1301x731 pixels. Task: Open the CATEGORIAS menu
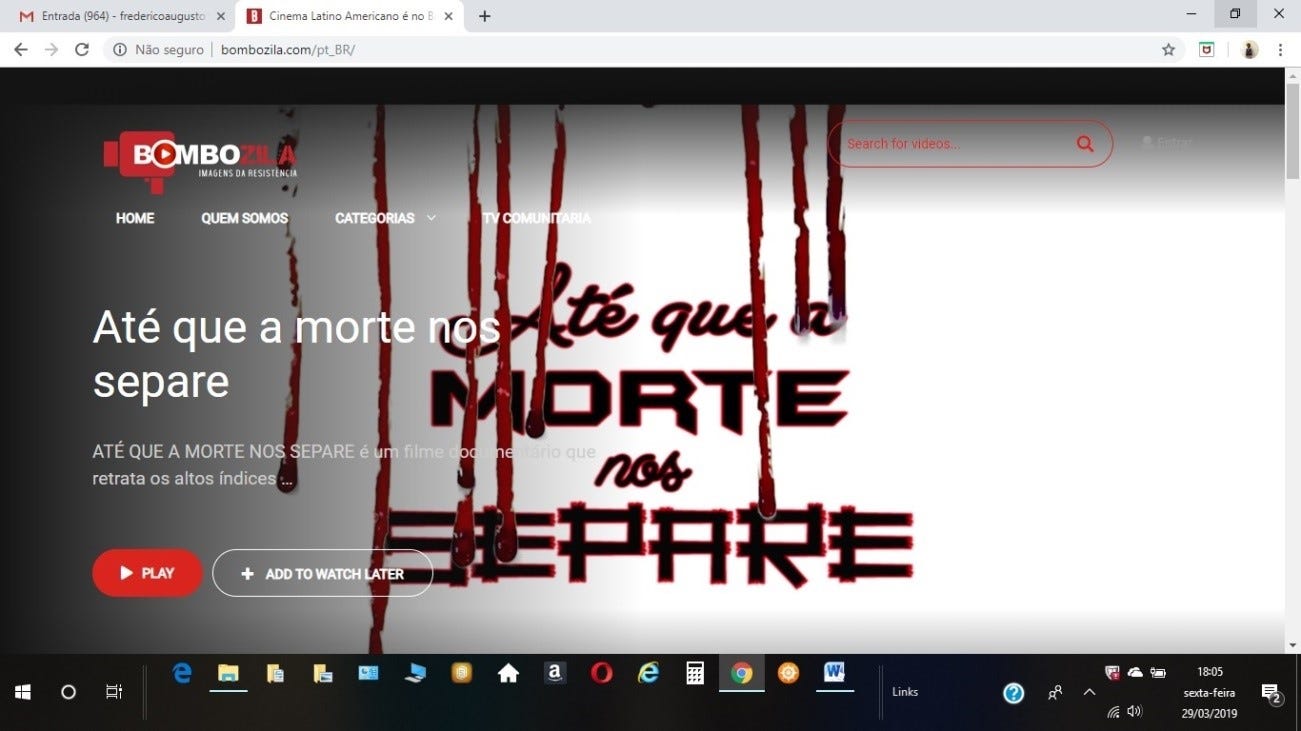pyautogui.click(x=375, y=218)
